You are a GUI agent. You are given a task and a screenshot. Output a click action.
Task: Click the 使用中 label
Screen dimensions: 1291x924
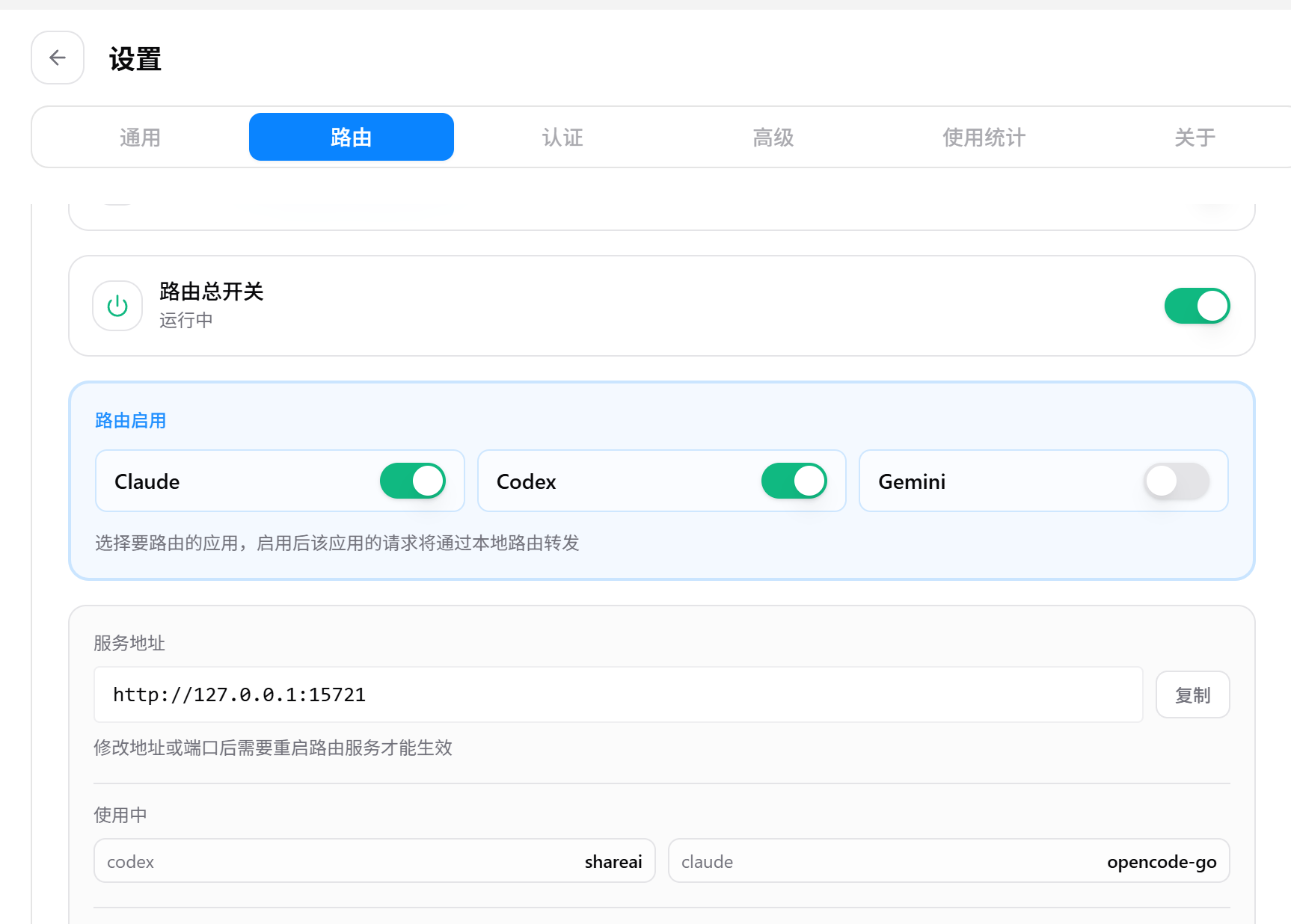120,815
